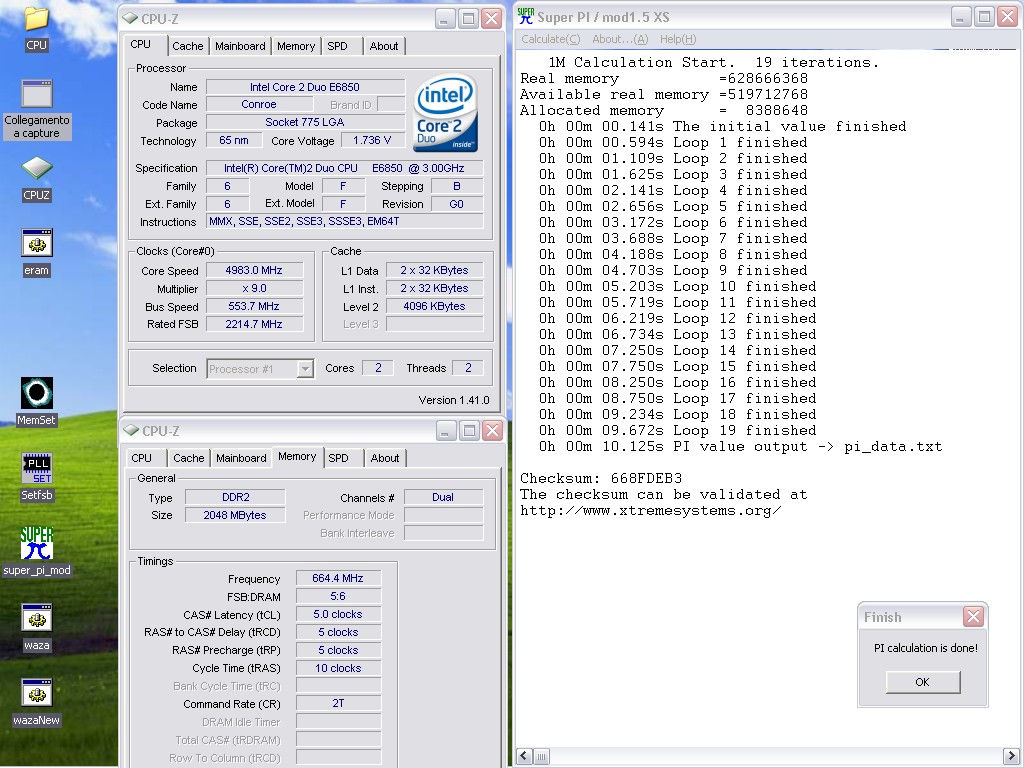Image resolution: width=1024 pixels, height=768 pixels.
Task: Open the Collegamento a capture shortcut icon
Action: click(37, 93)
